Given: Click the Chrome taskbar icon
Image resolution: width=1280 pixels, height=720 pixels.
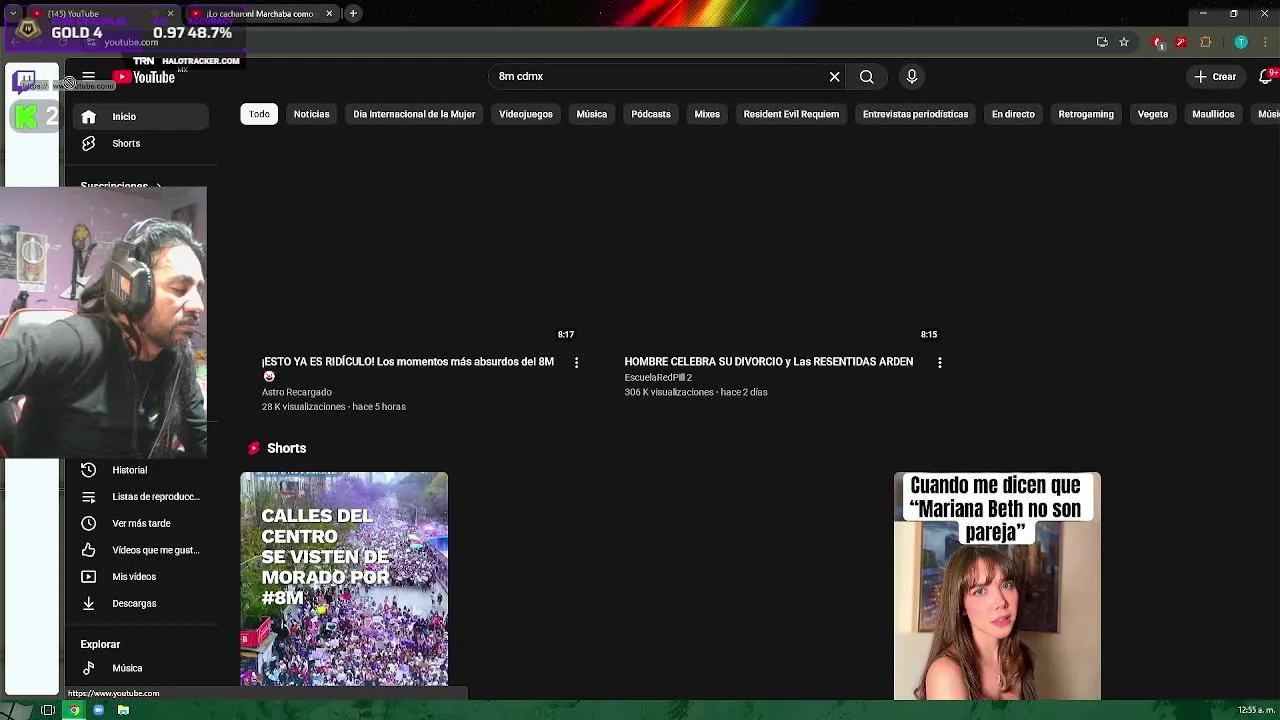Looking at the screenshot, I should [73, 710].
